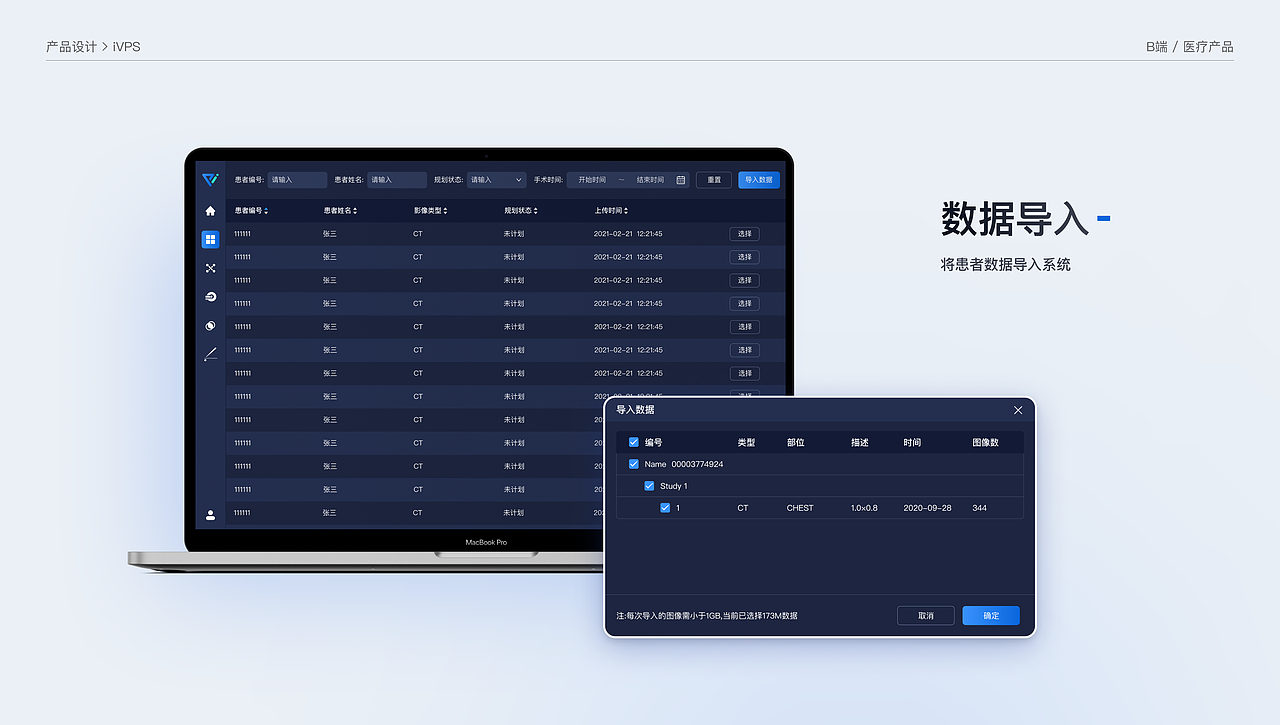This screenshot has height=725, width=1280.
Task: Toggle the select-all checkbox beside 编号
Action: click(633, 442)
